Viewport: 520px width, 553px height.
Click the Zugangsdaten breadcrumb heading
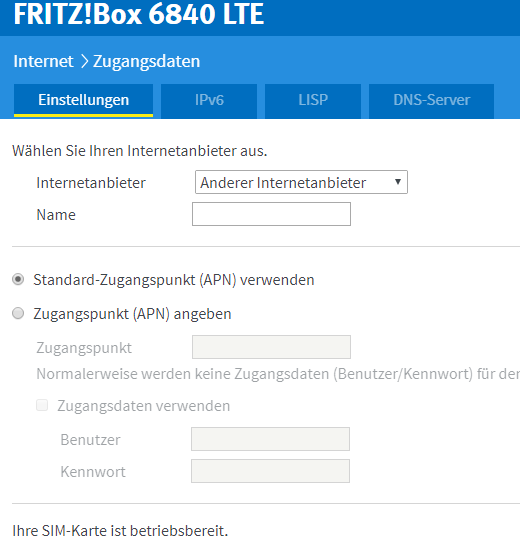(x=146, y=62)
